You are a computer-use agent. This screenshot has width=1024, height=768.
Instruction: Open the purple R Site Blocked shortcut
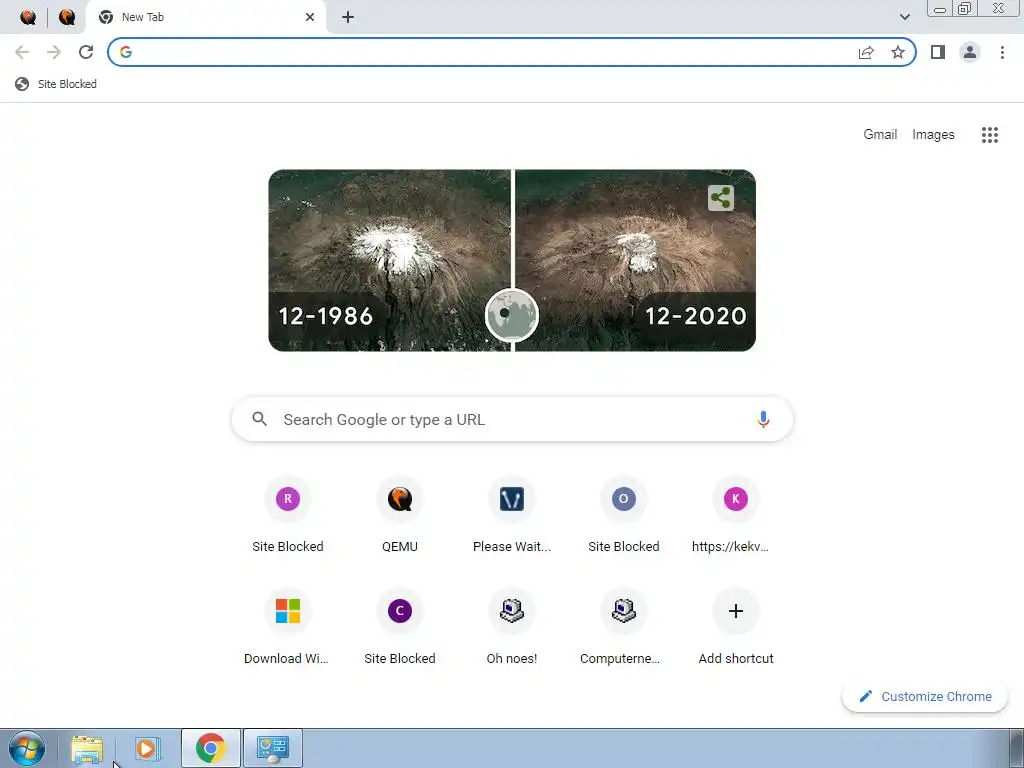(x=288, y=516)
